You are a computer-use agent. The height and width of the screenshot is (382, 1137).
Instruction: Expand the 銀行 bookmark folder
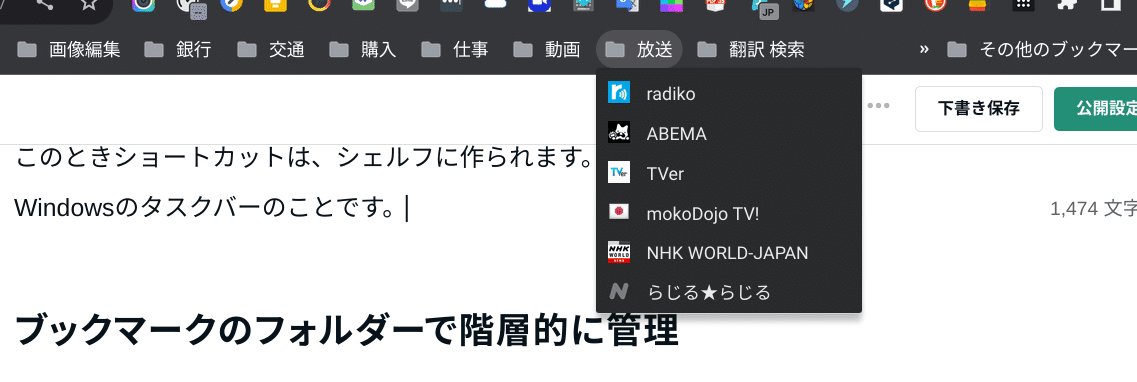pos(178,49)
